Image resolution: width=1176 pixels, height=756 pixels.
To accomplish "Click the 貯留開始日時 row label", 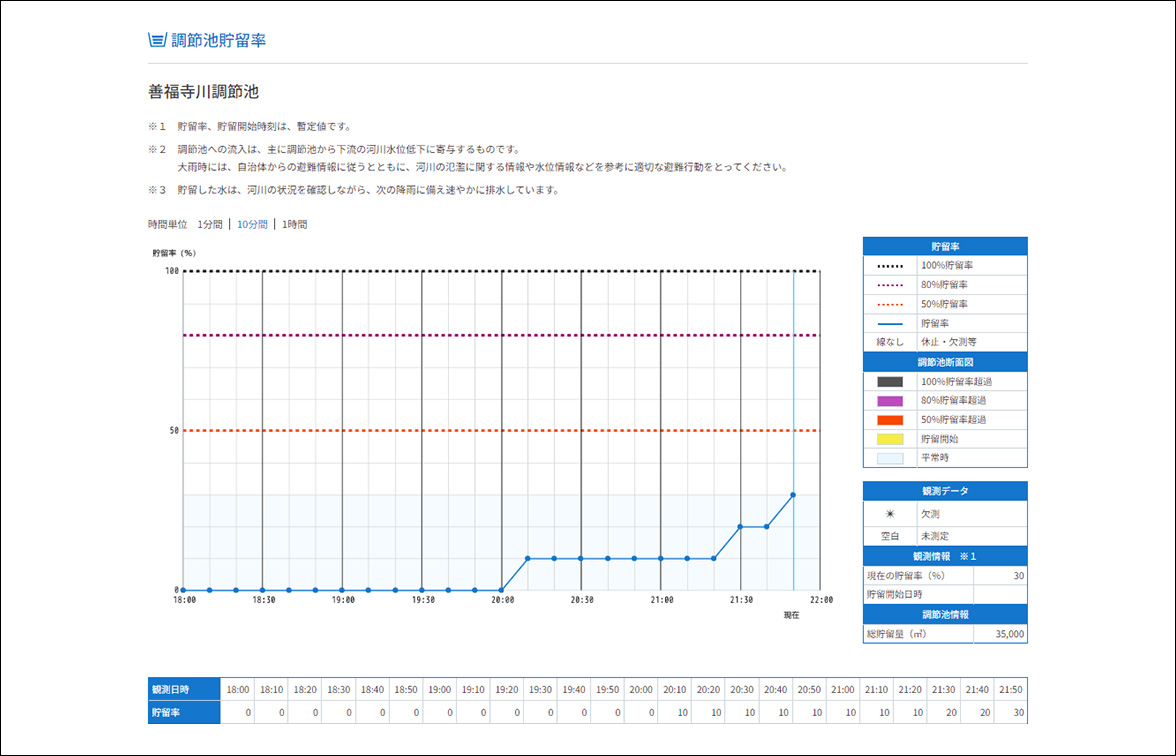I will pos(895,595).
